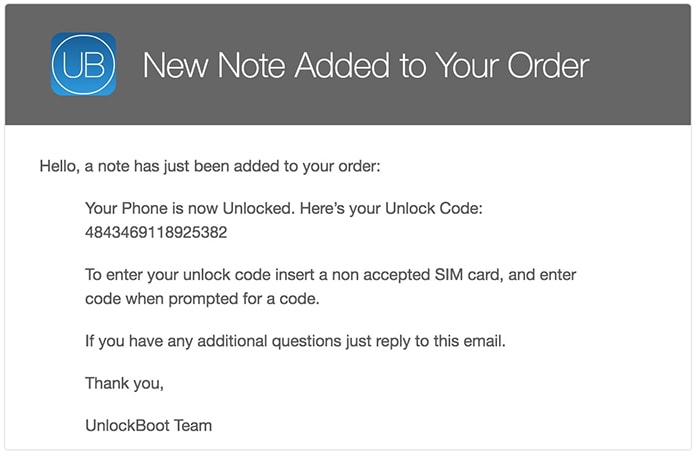Click the 'UnlockBoot Team' signature

coord(148,426)
